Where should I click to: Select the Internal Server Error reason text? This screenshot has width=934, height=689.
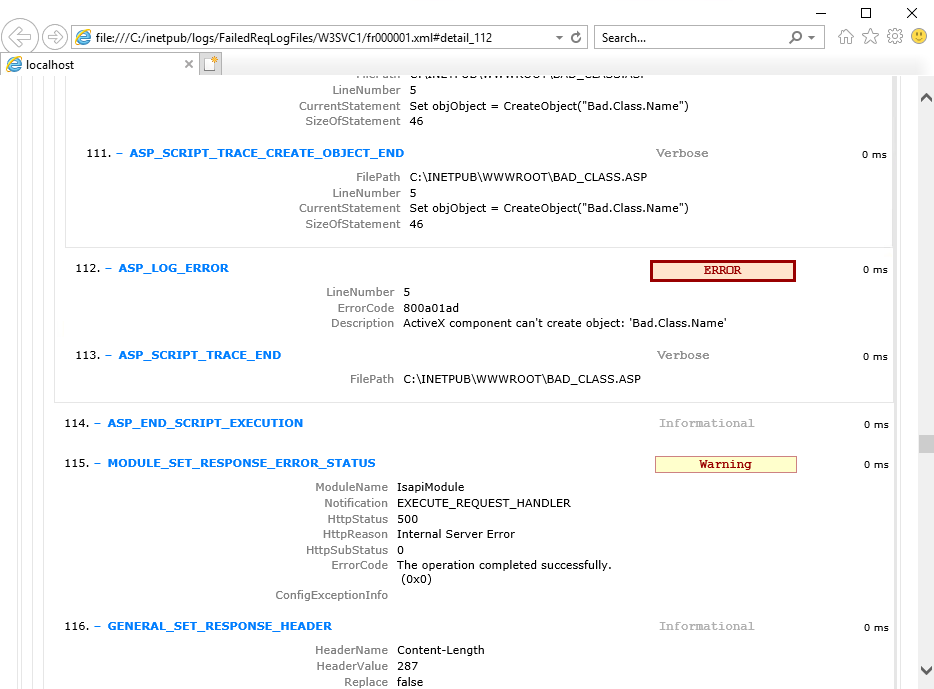tap(456, 534)
